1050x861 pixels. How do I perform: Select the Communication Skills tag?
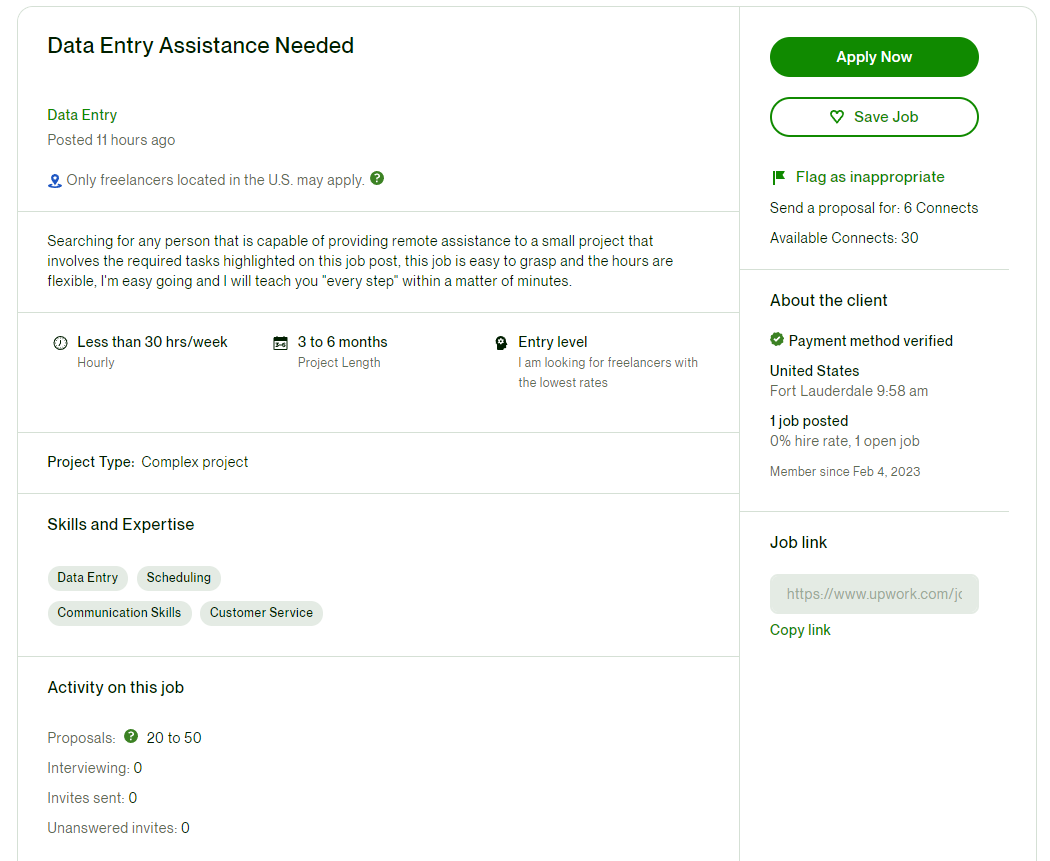[x=119, y=613]
